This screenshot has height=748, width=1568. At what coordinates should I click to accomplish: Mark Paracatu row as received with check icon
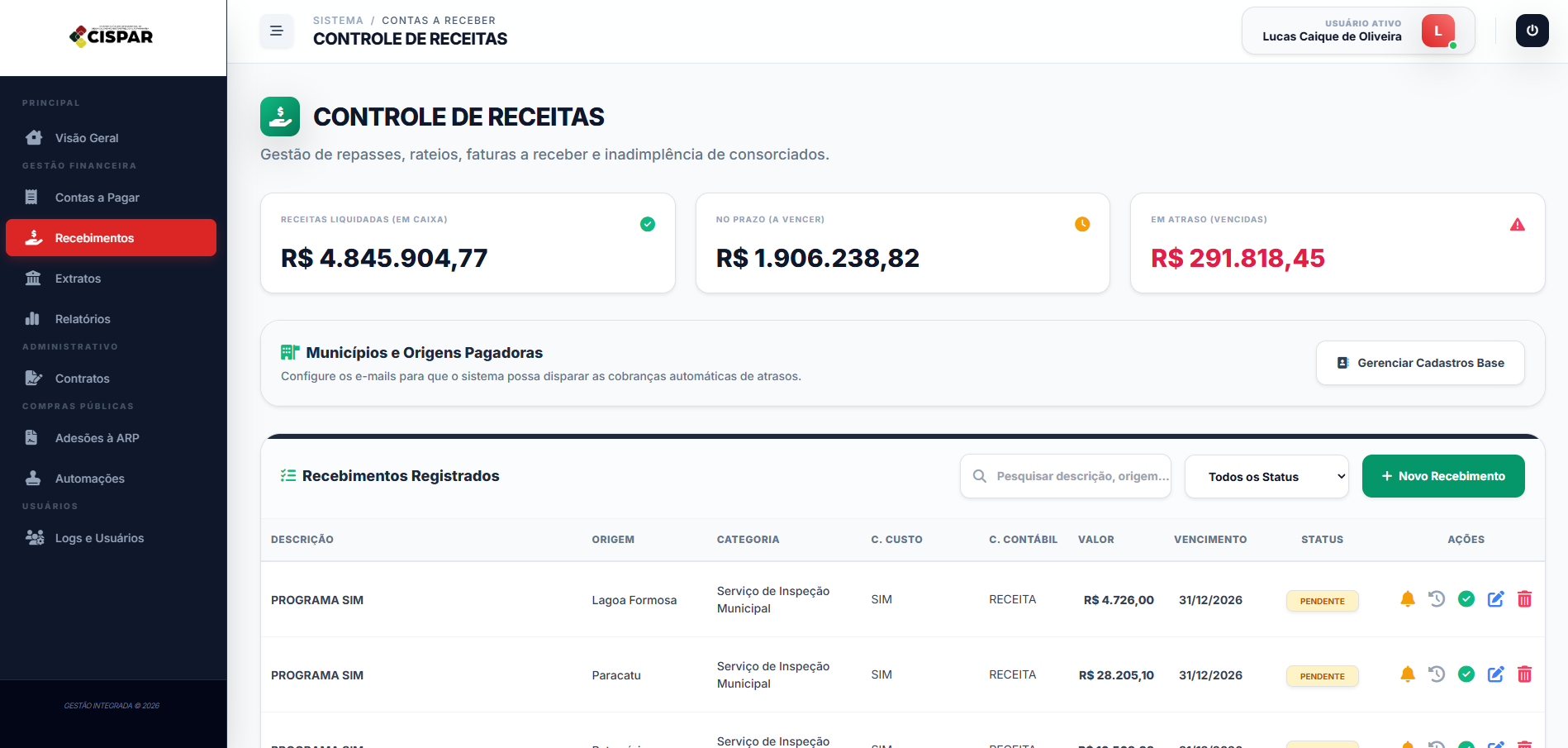pyautogui.click(x=1466, y=674)
